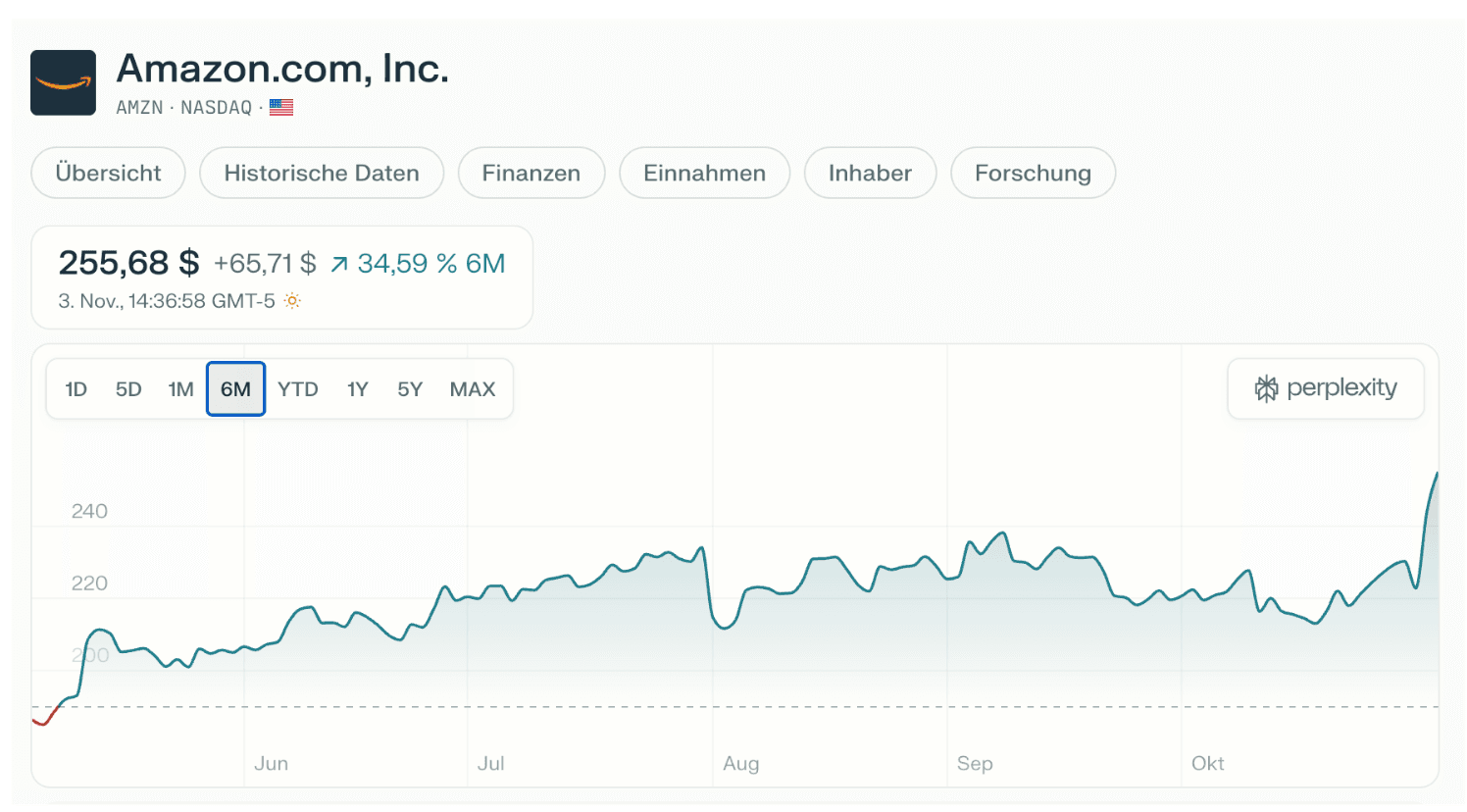Select the Inhaber tab
This screenshot has height=812, width=1467.
[x=870, y=174]
